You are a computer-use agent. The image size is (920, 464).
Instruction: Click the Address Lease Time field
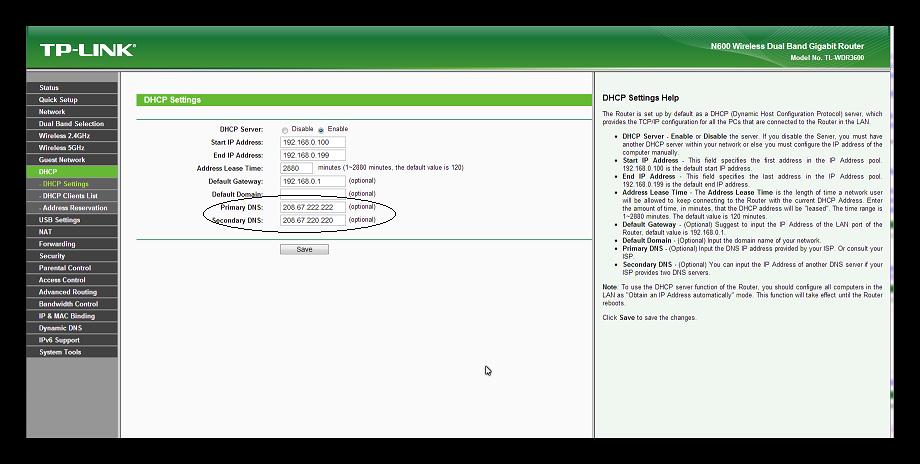point(296,168)
